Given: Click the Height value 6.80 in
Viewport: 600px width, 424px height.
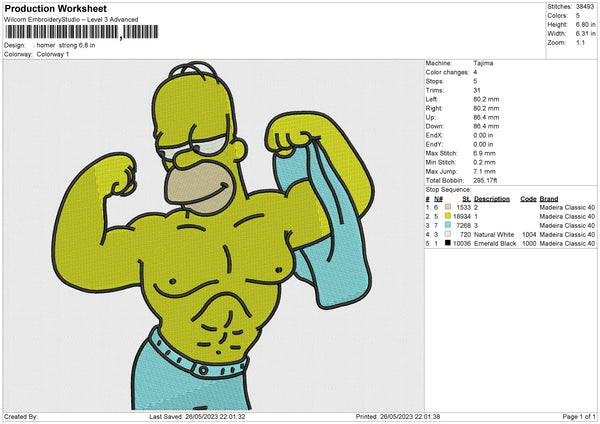Looking at the screenshot, I should point(586,24).
